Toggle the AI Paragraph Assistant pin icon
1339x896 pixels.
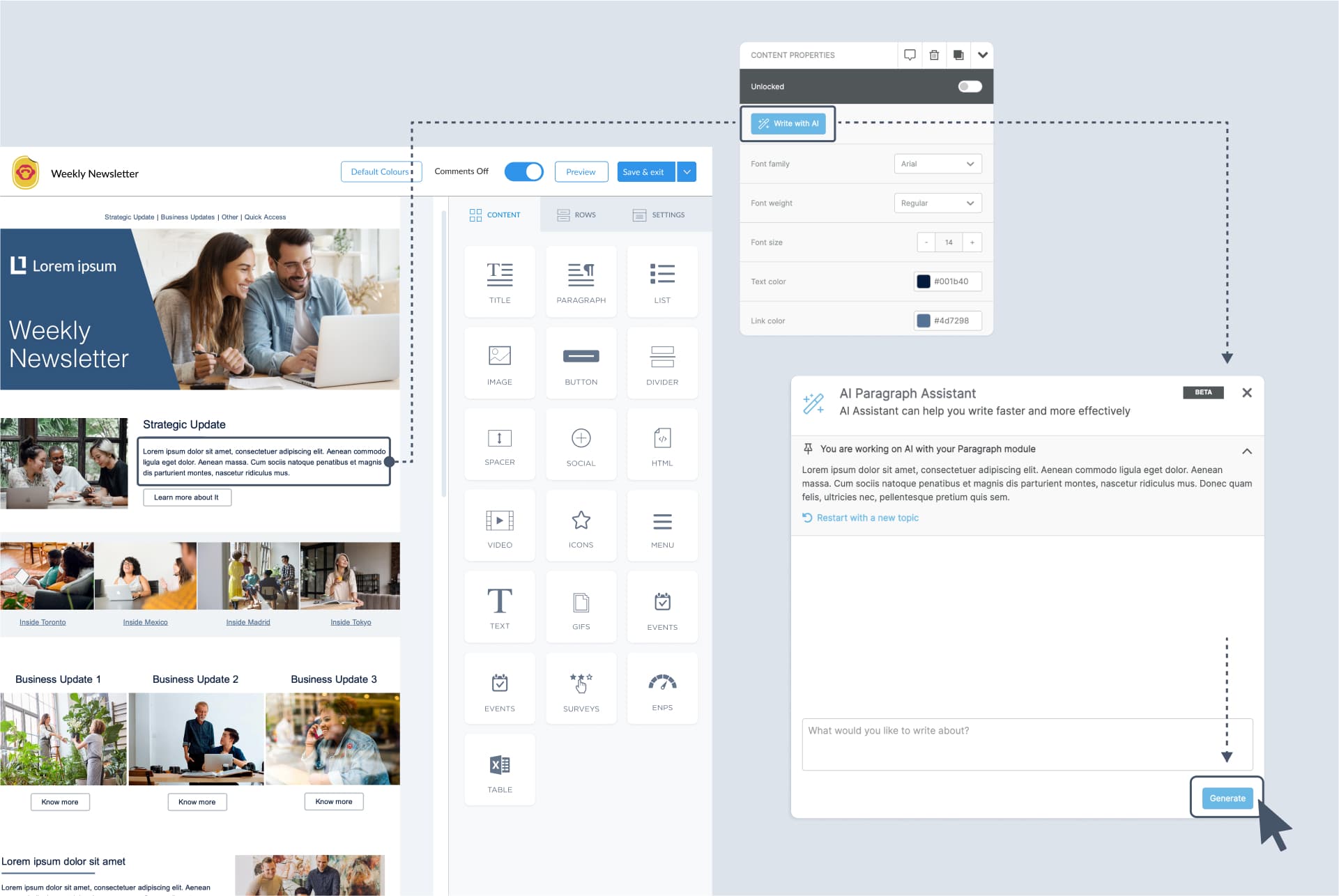808,448
